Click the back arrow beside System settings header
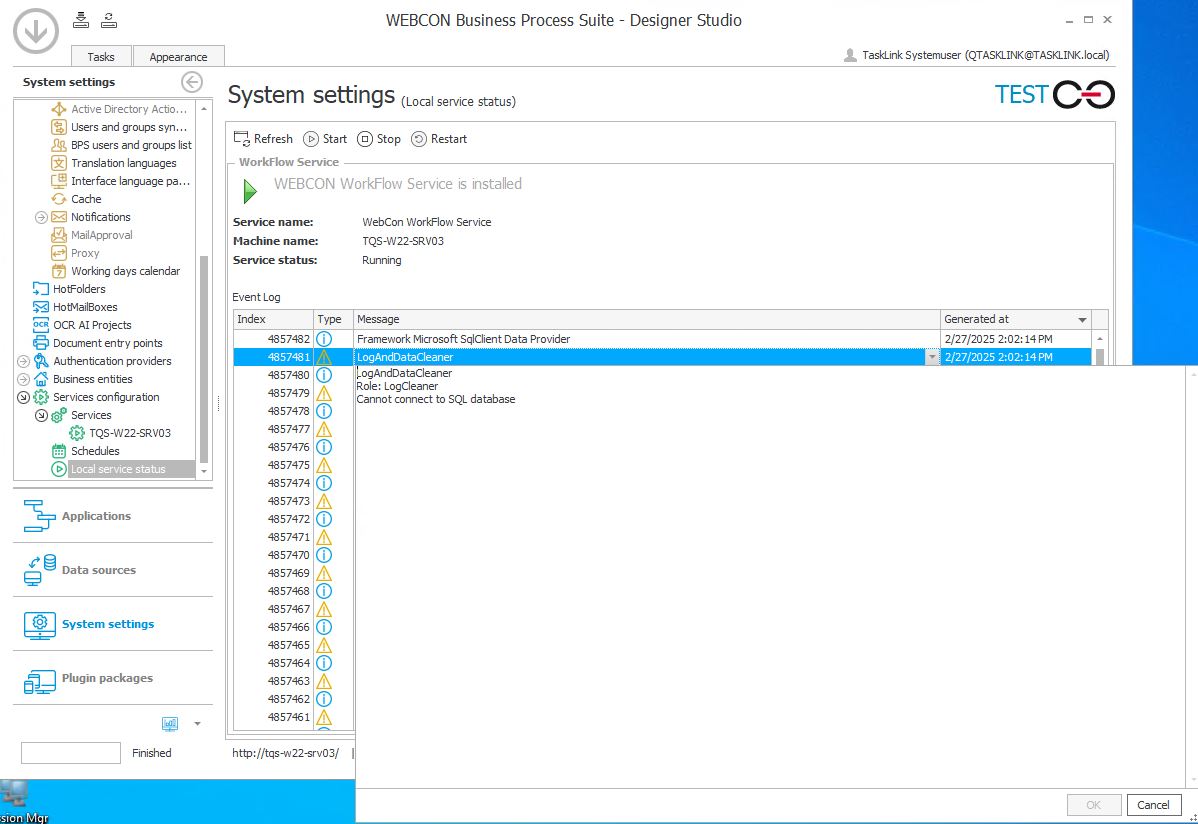This screenshot has width=1198, height=824. [x=192, y=82]
